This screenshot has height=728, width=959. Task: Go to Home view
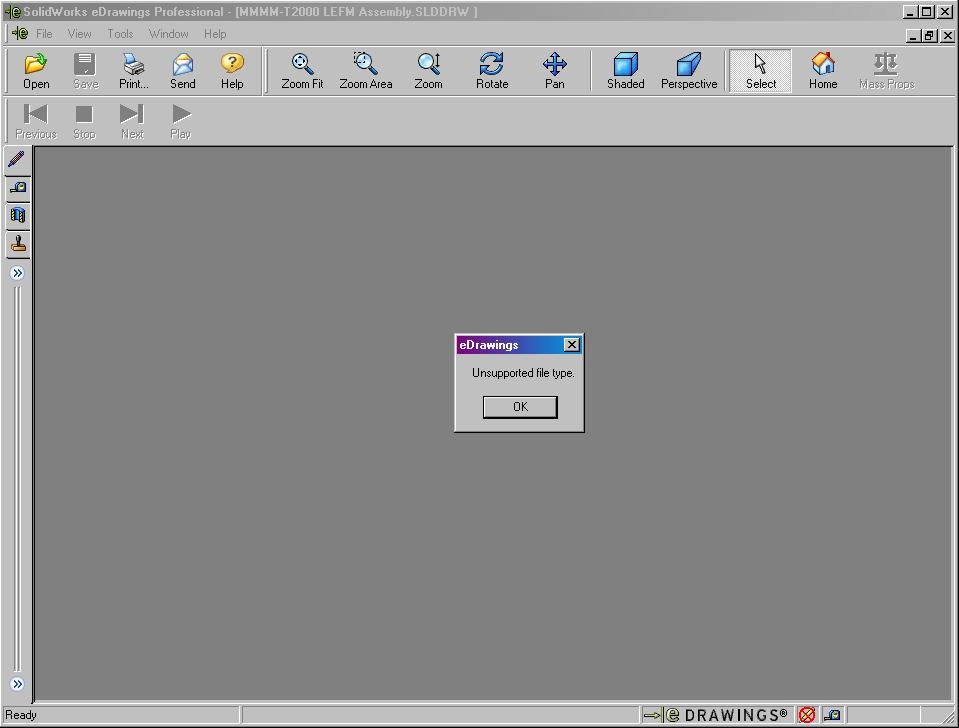tap(823, 71)
